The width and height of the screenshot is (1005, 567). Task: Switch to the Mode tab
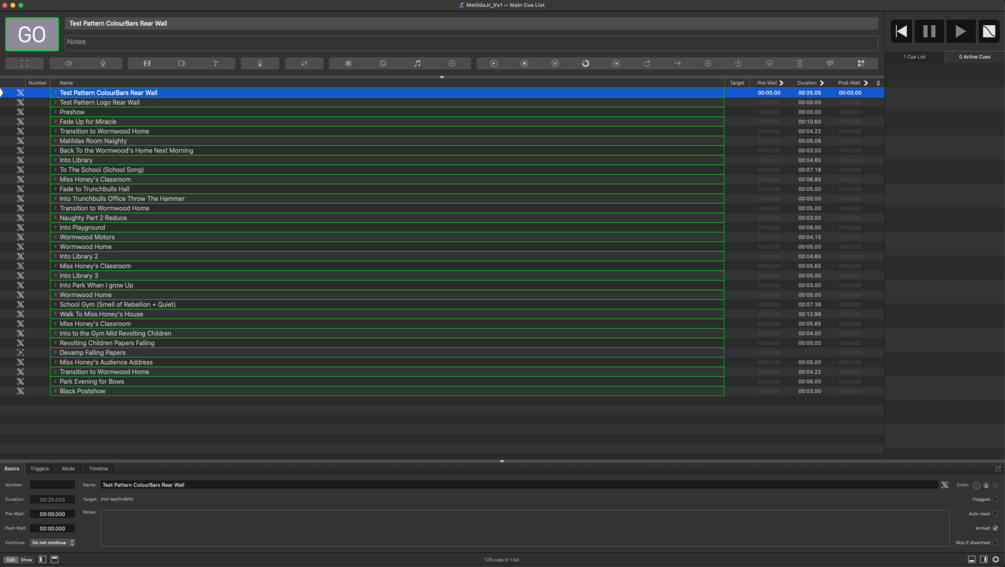68,468
